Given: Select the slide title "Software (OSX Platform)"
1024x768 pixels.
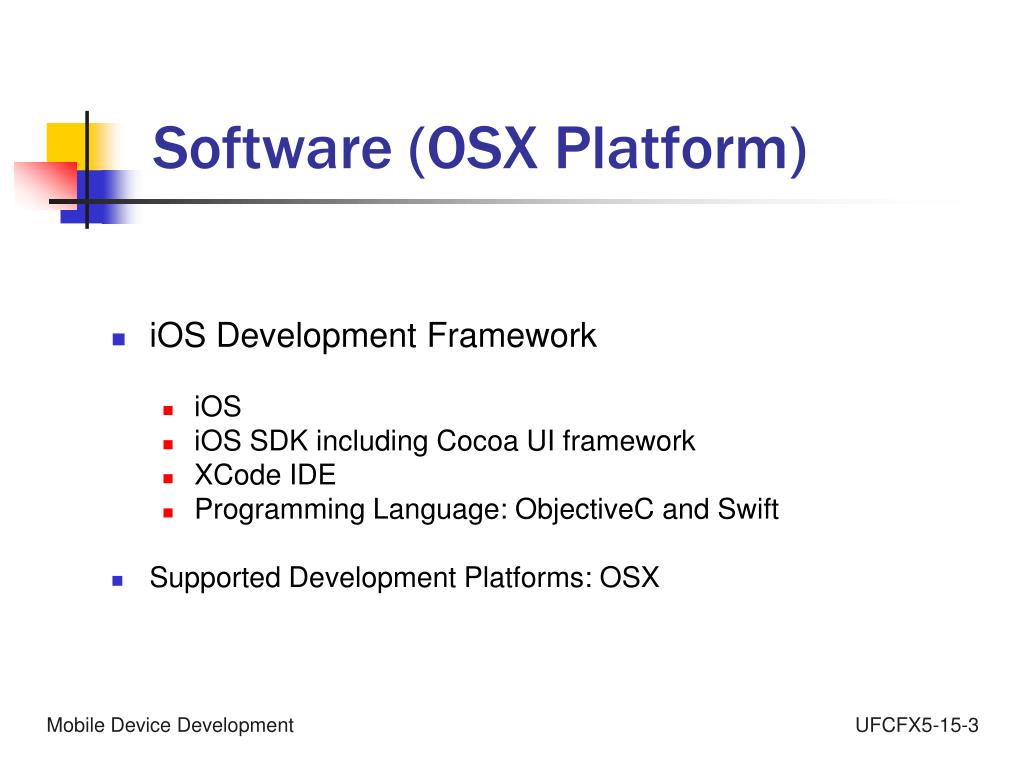Looking at the screenshot, I should click(479, 150).
